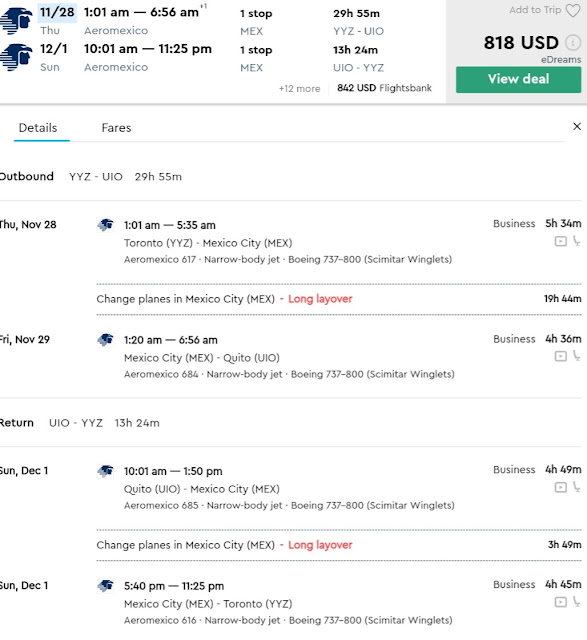Click entertainment icon on Toronto–Mexico City flight

(560, 241)
